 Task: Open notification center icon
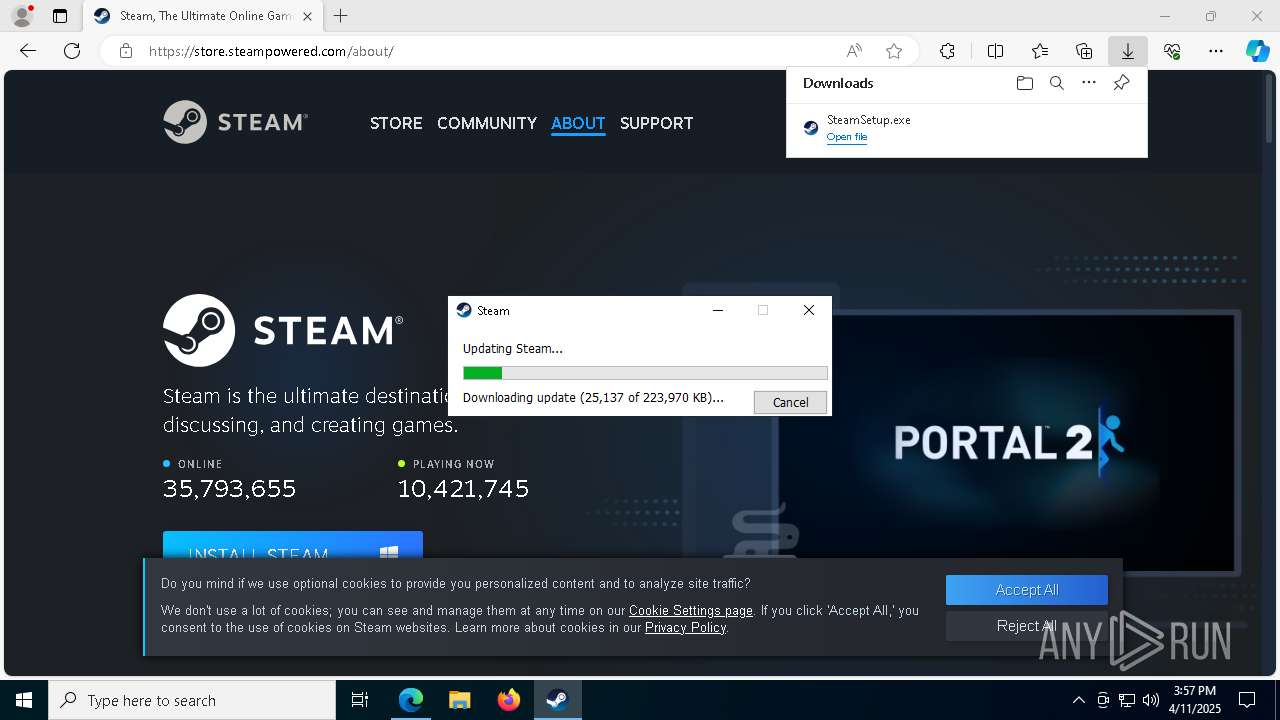click(1247, 700)
